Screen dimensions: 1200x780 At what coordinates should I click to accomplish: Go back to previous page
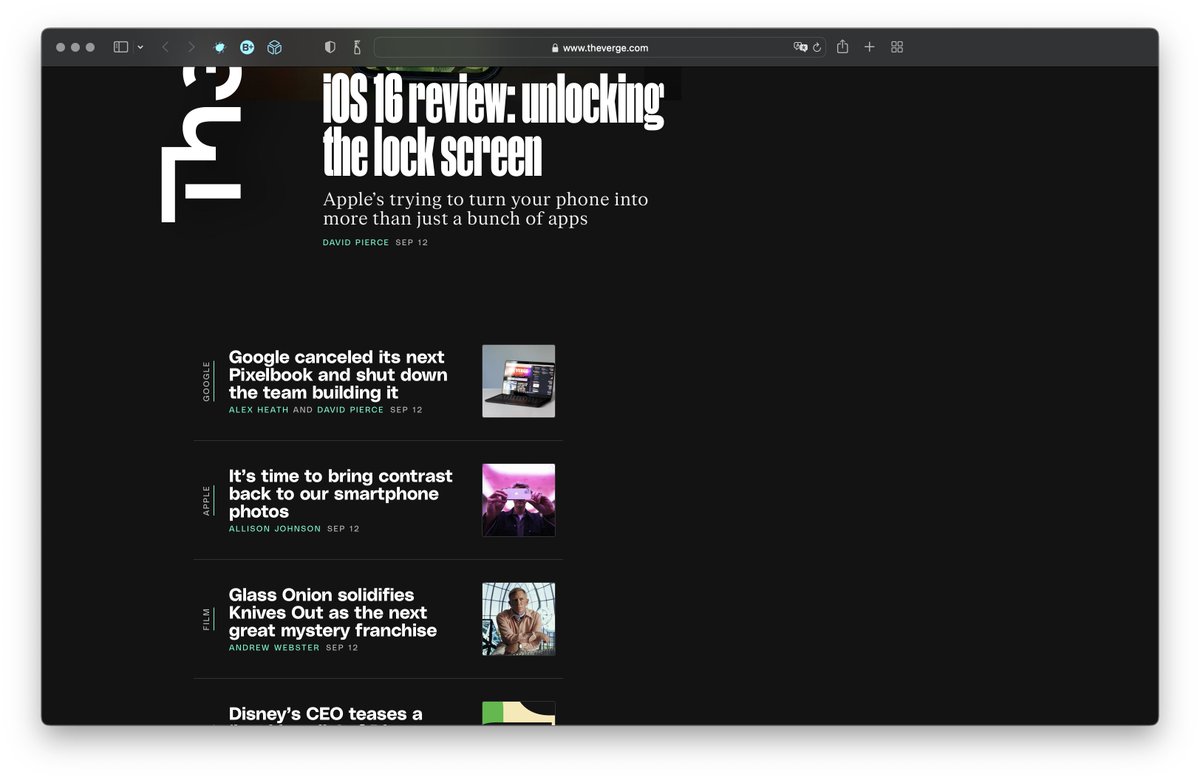[x=165, y=47]
